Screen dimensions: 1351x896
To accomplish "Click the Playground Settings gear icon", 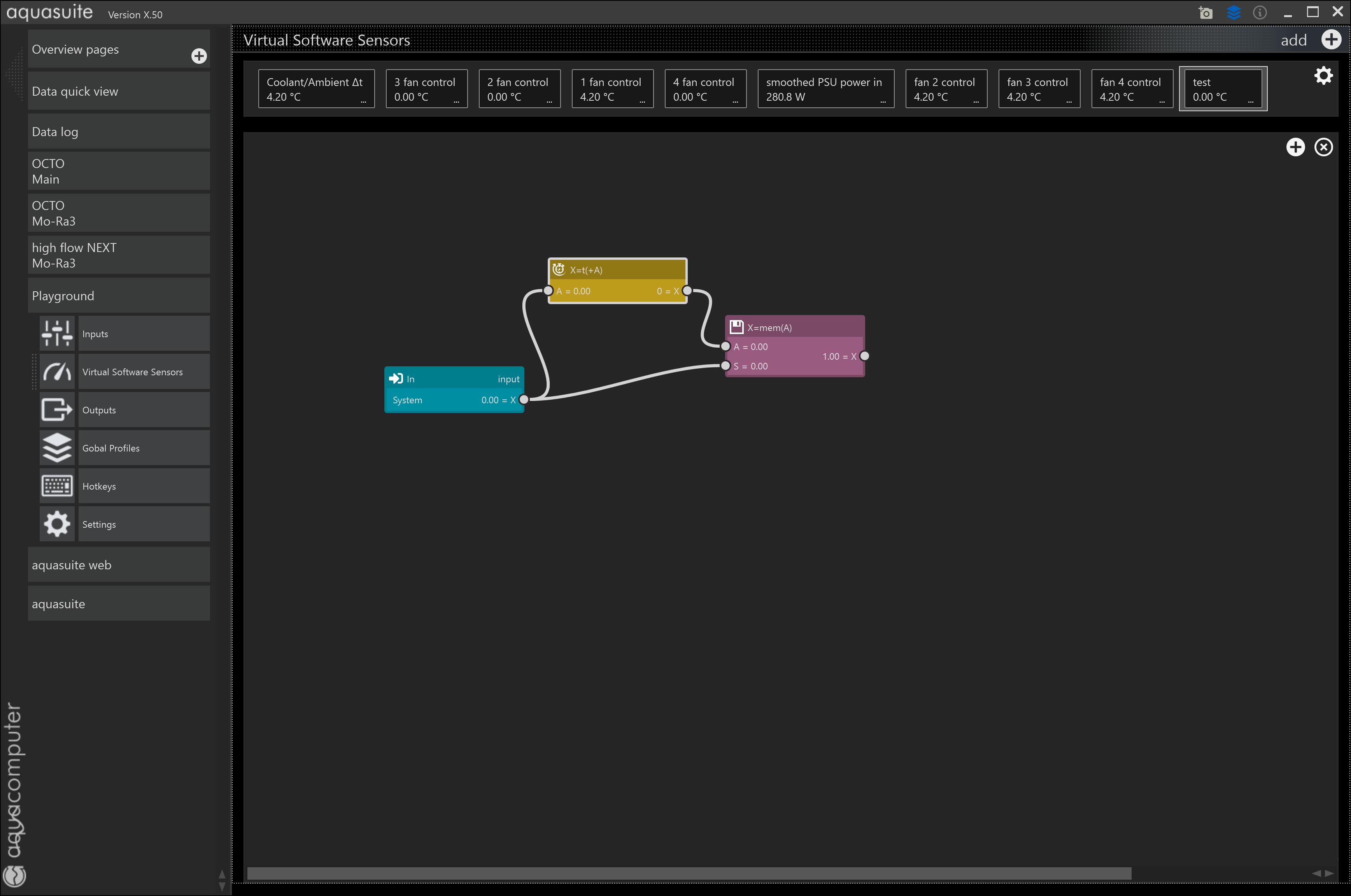I will pyautogui.click(x=57, y=524).
